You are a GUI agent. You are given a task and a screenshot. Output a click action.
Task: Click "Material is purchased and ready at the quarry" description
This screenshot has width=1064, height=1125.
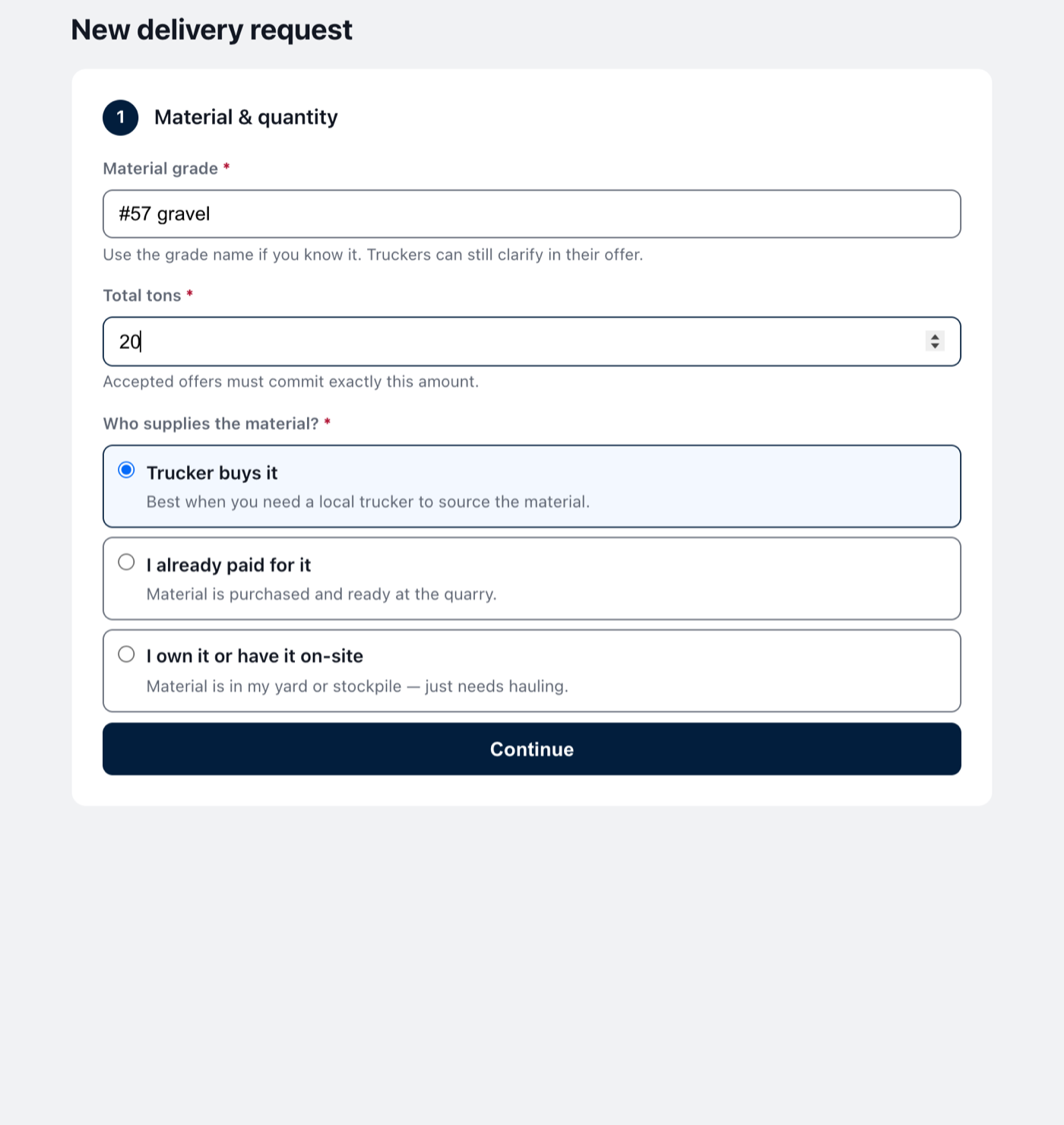(x=321, y=594)
